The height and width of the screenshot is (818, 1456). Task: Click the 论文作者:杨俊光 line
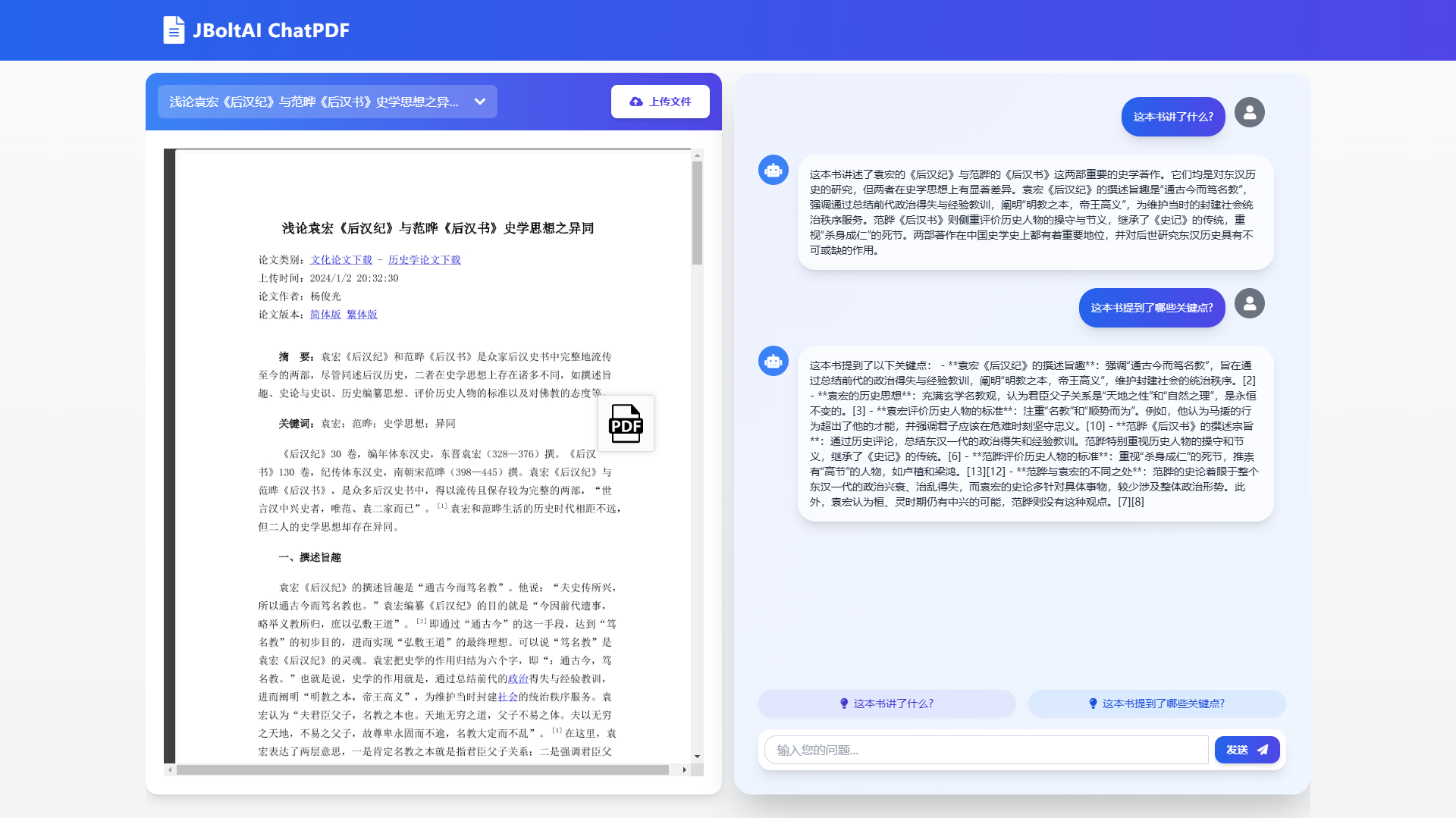point(300,296)
